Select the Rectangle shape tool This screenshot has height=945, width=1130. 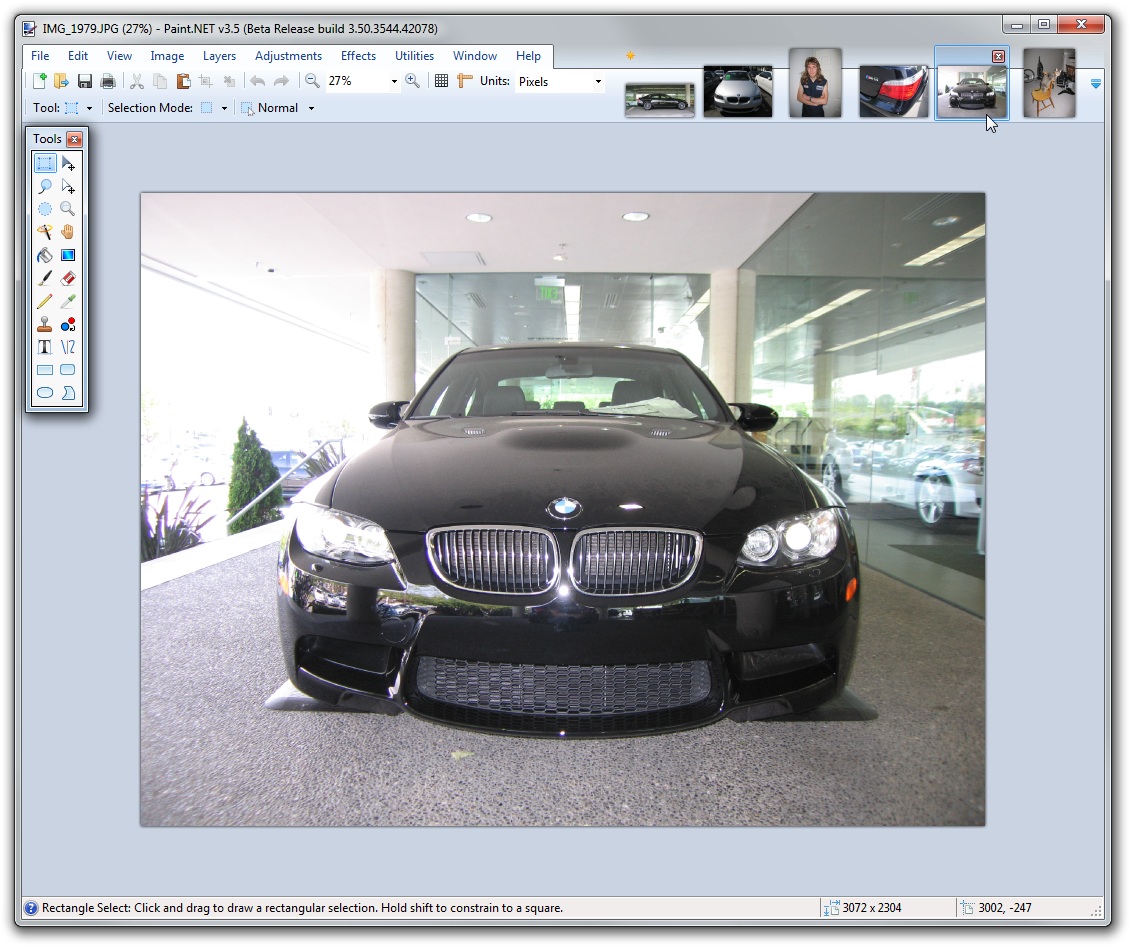click(45, 370)
